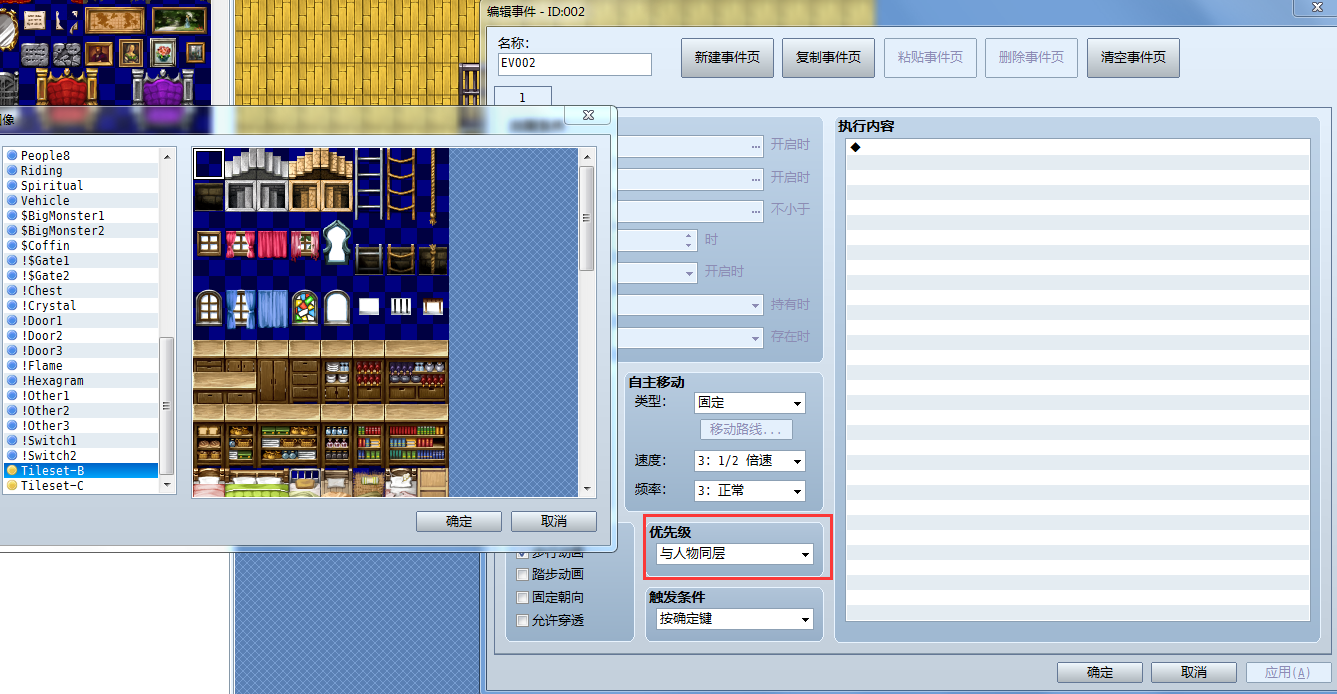1337x694 pixels.
Task: Select the white arched window tile
Action: [337, 307]
